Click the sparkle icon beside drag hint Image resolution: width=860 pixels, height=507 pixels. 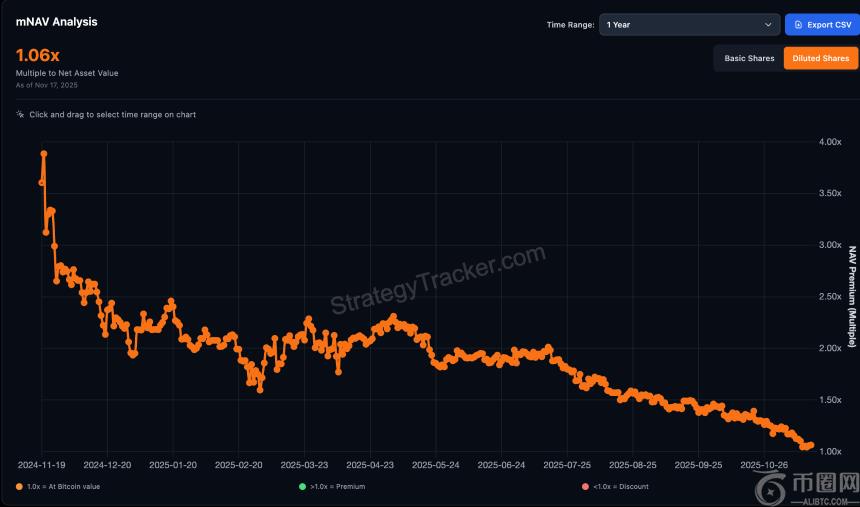pyautogui.click(x=20, y=115)
